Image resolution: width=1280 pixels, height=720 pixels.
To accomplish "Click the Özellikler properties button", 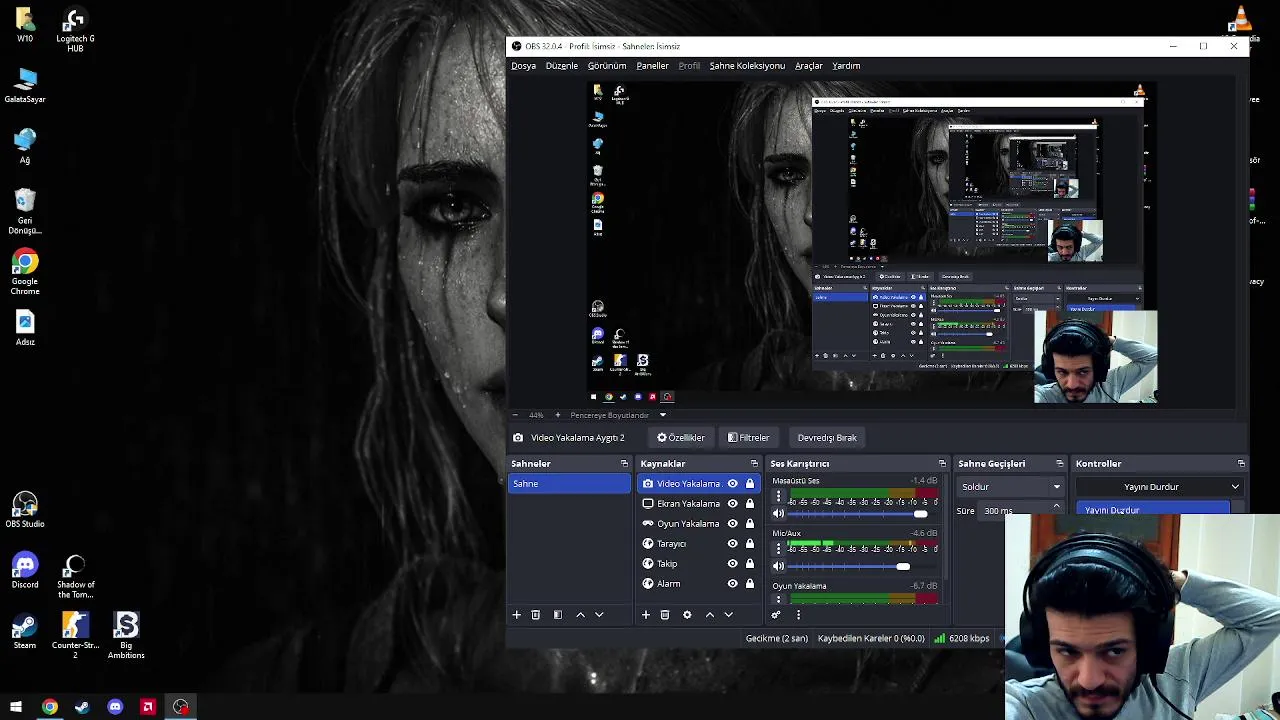I will 680,438.
